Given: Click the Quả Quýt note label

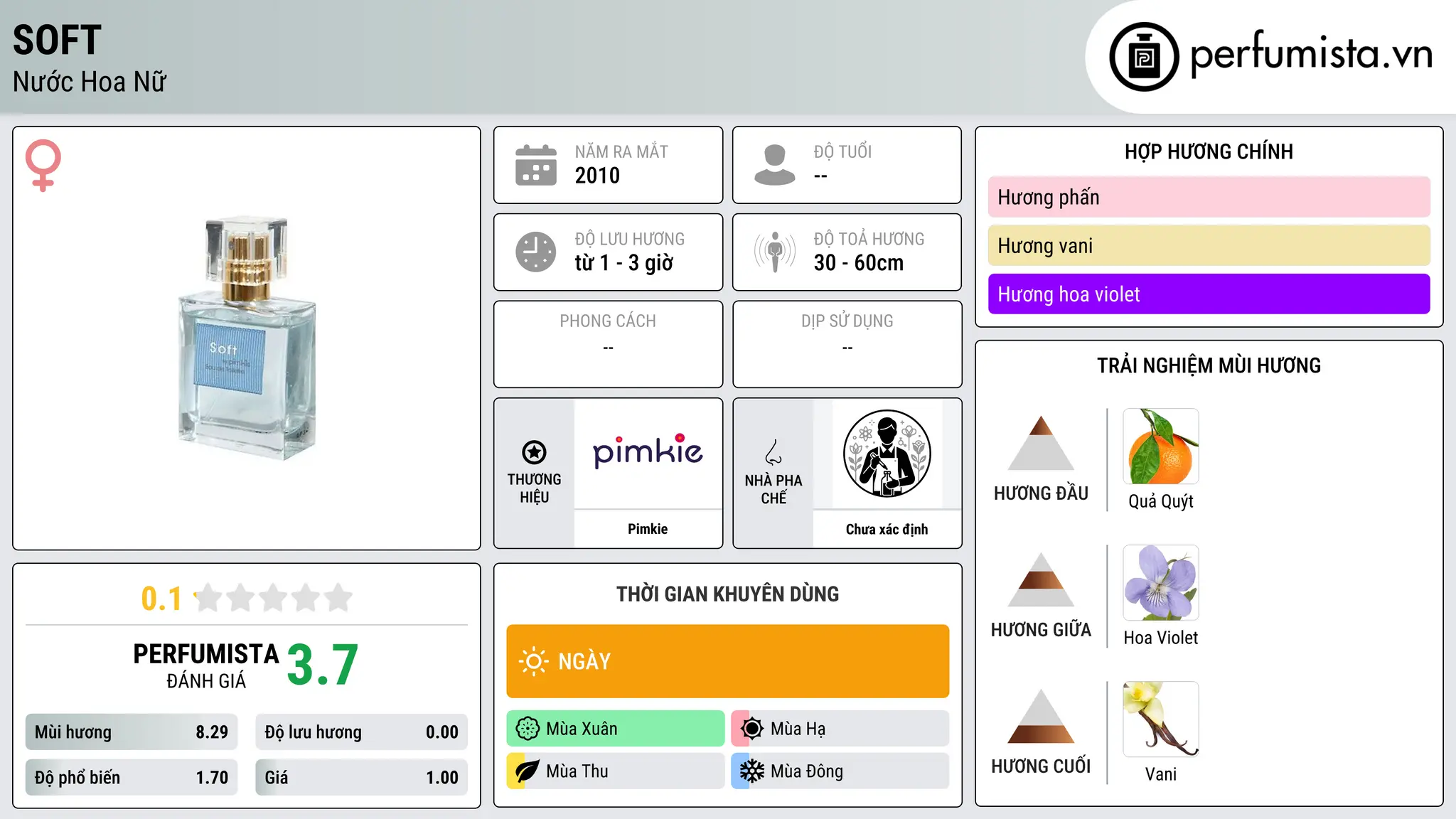Looking at the screenshot, I should [1161, 501].
